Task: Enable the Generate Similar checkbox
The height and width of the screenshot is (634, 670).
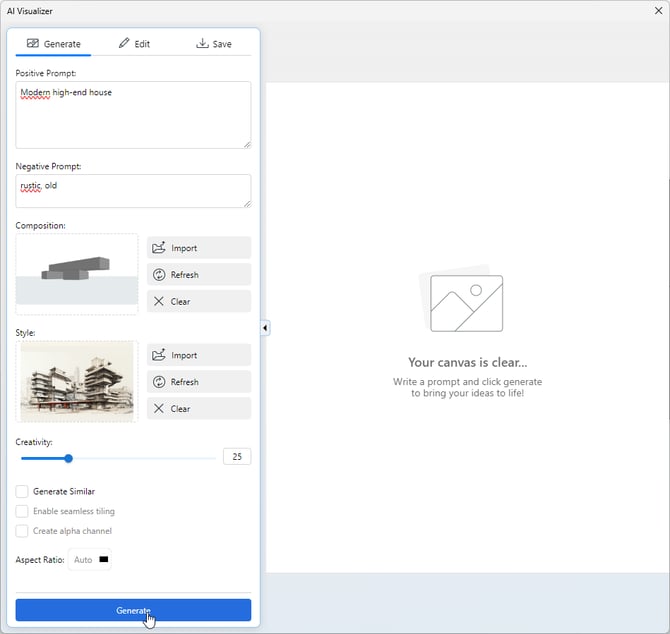Action: click(x=22, y=492)
